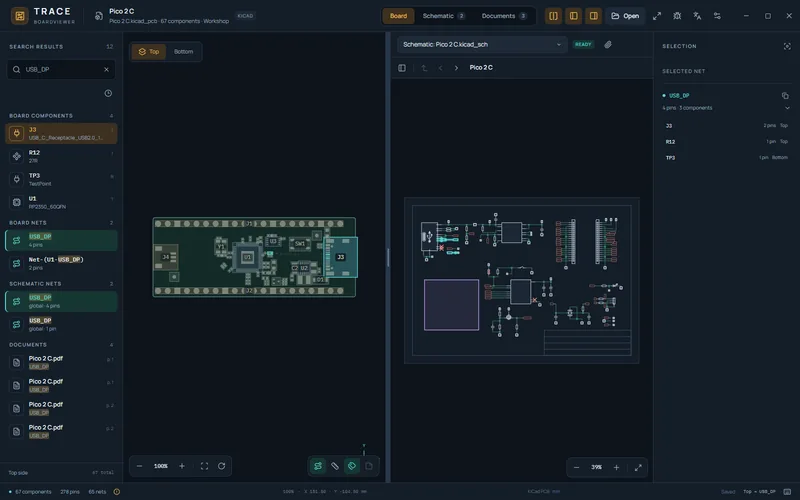Click the bug report icon
Image resolution: width=800 pixels, height=500 pixels.
[677, 16]
